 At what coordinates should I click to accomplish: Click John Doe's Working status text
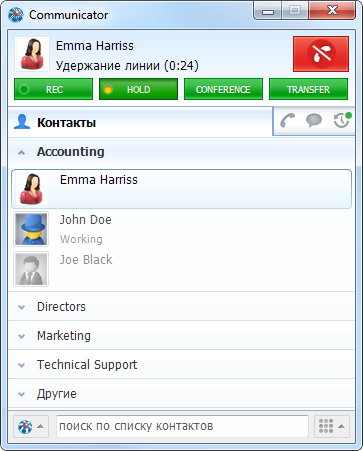pyautogui.click(x=81, y=239)
